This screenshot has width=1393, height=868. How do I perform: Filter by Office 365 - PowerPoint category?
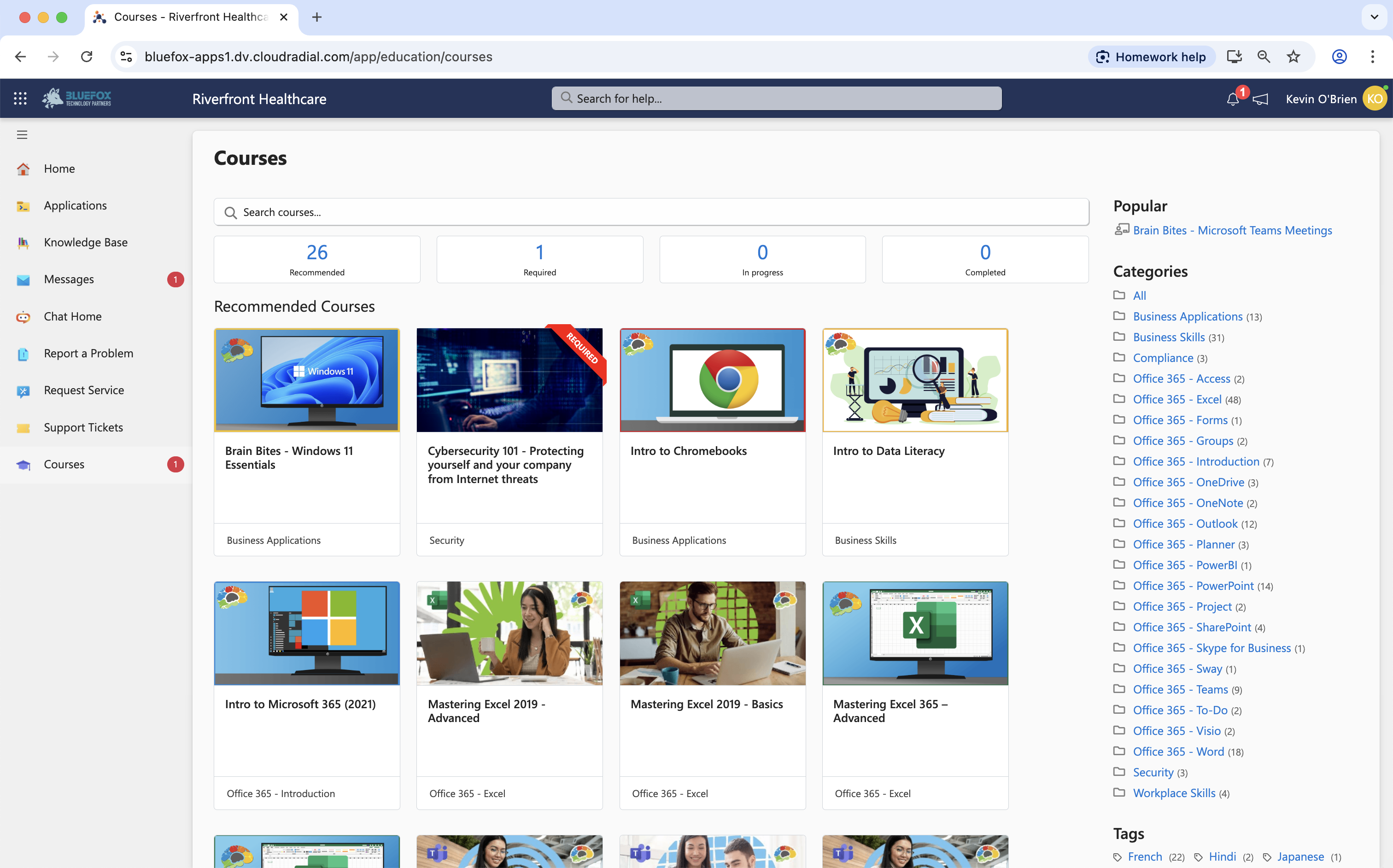[1193, 586]
